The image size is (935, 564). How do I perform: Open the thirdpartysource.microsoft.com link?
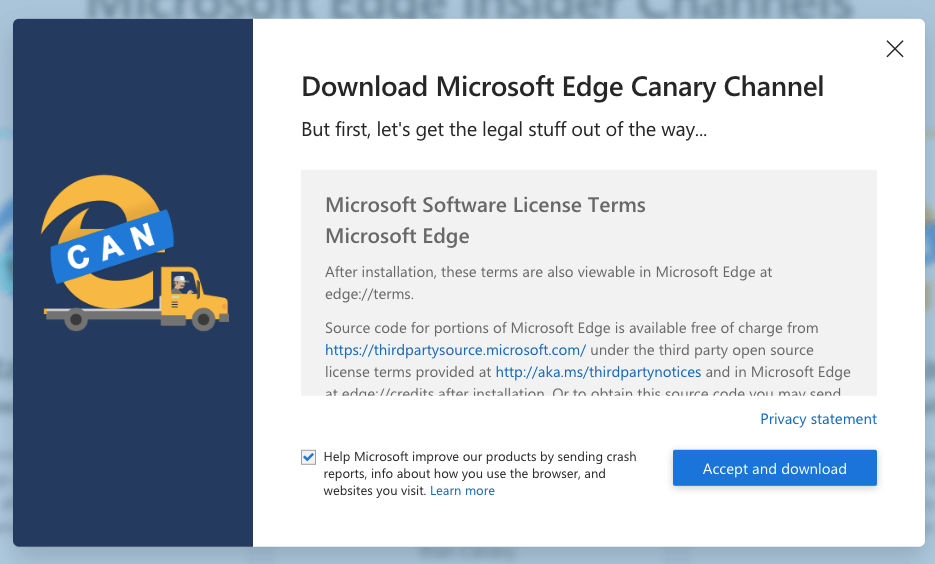pos(455,350)
